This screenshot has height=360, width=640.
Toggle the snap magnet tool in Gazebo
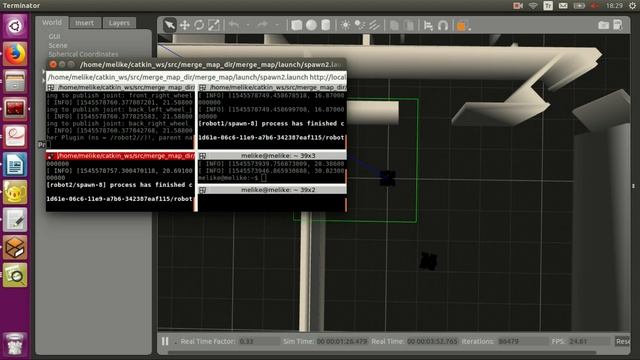point(443,25)
